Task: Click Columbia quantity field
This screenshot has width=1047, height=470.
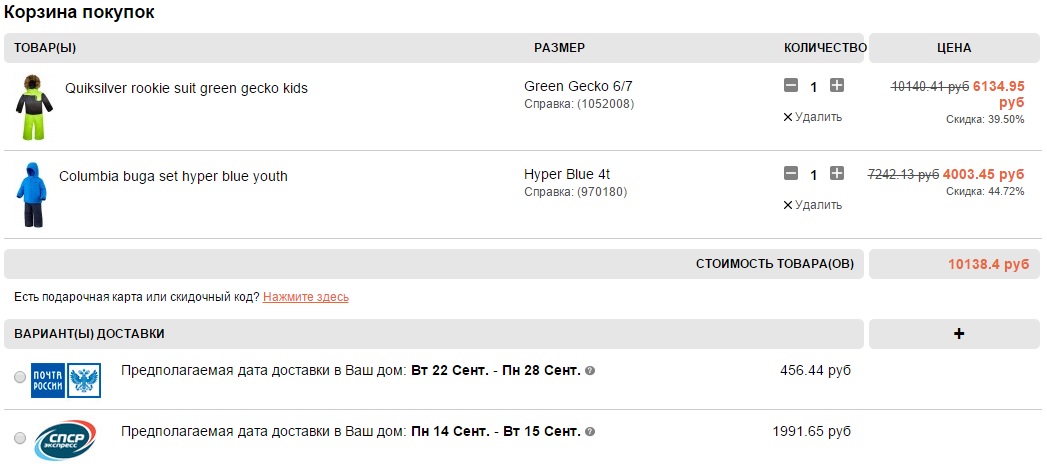Action: tap(814, 175)
